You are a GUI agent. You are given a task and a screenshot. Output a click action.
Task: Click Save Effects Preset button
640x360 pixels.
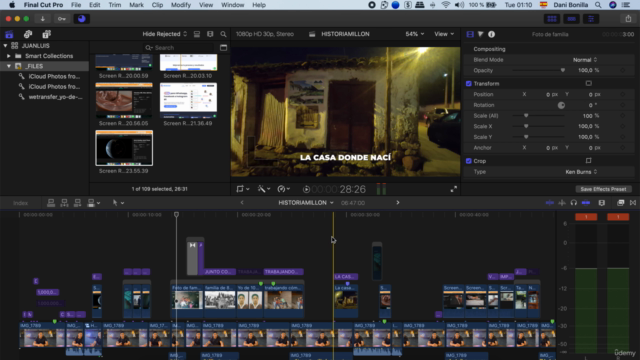[x=603, y=189]
